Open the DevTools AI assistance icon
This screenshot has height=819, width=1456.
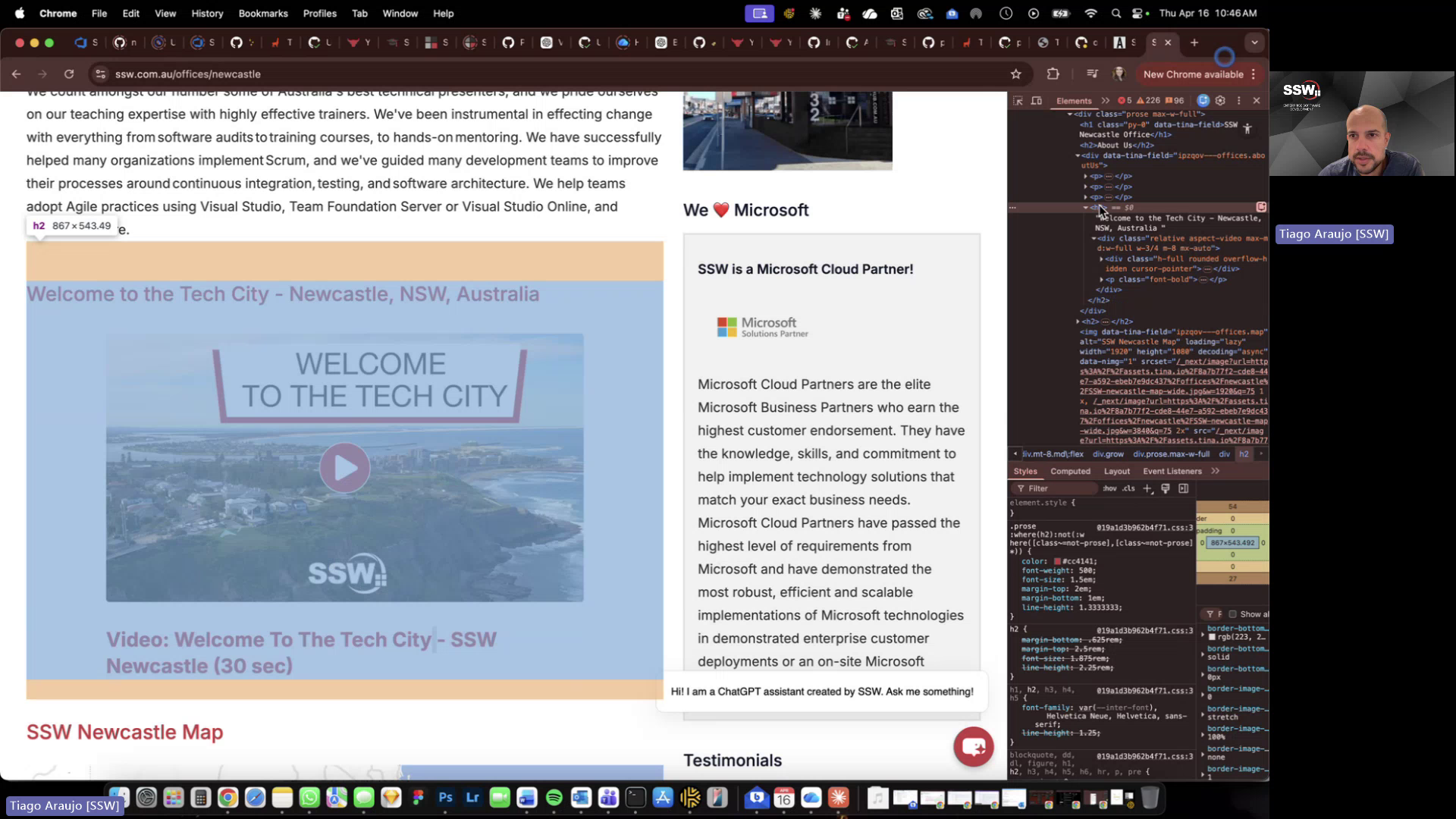(1203, 100)
